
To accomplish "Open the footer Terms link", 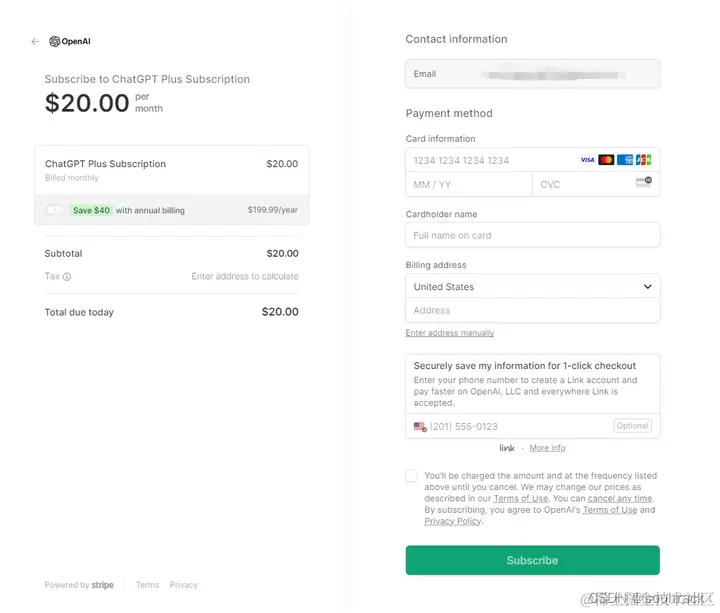I will [x=147, y=585].
